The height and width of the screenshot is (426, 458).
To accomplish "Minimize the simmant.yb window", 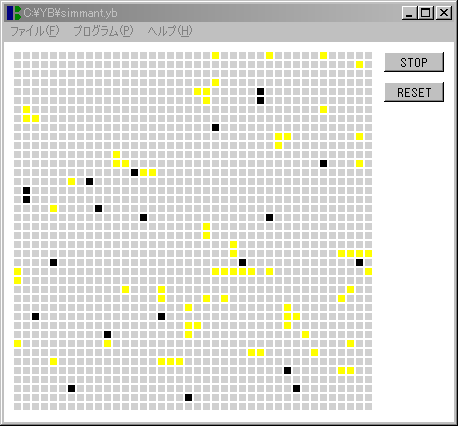I will (x=409, y=13).
